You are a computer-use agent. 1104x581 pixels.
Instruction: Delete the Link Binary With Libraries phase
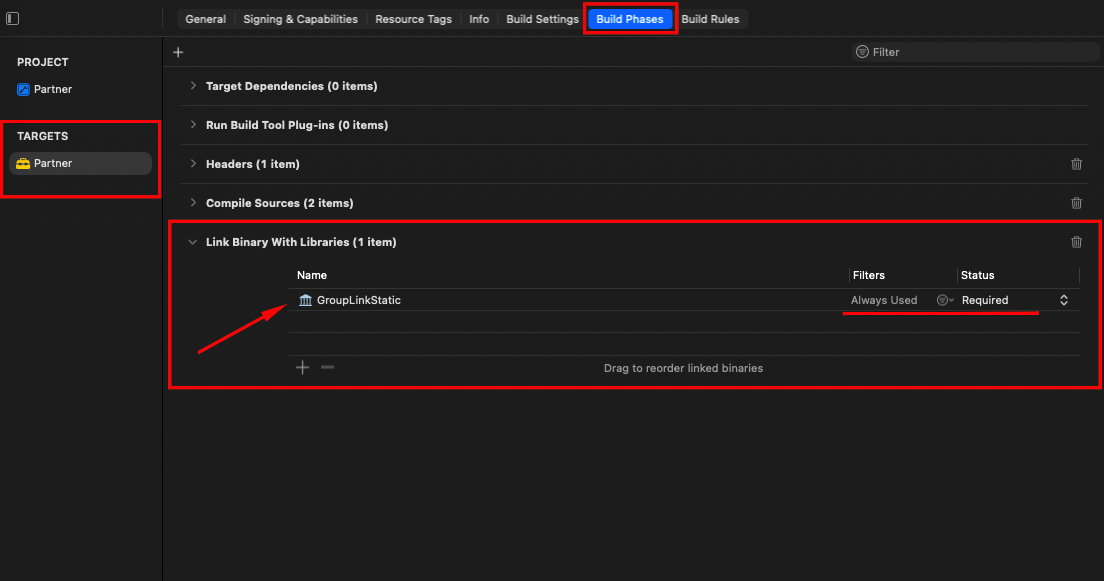point(1077,242)
